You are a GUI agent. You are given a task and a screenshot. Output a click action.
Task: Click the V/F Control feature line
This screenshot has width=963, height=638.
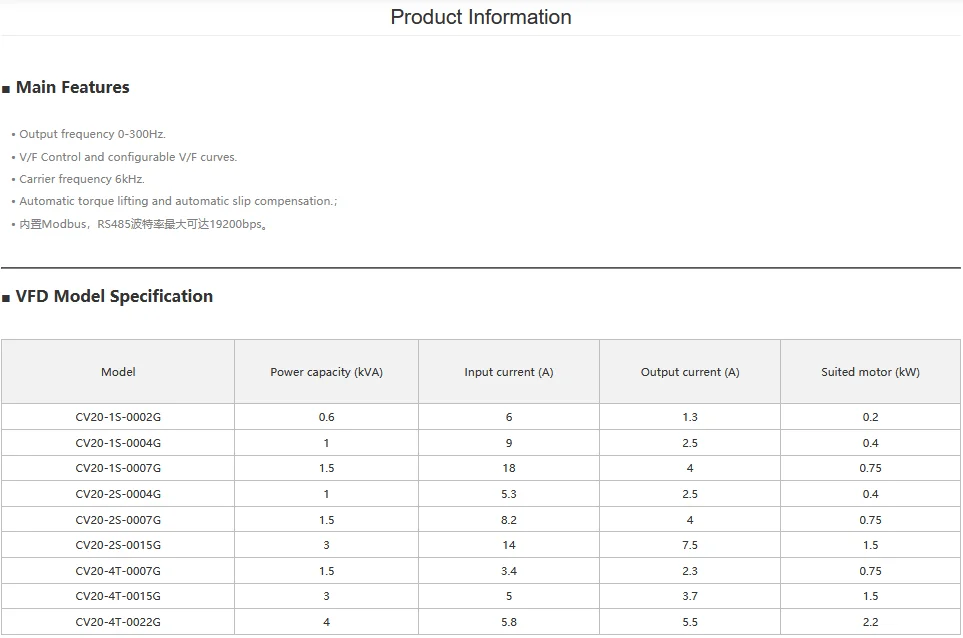pyautogui.click(x=128, y=157)
